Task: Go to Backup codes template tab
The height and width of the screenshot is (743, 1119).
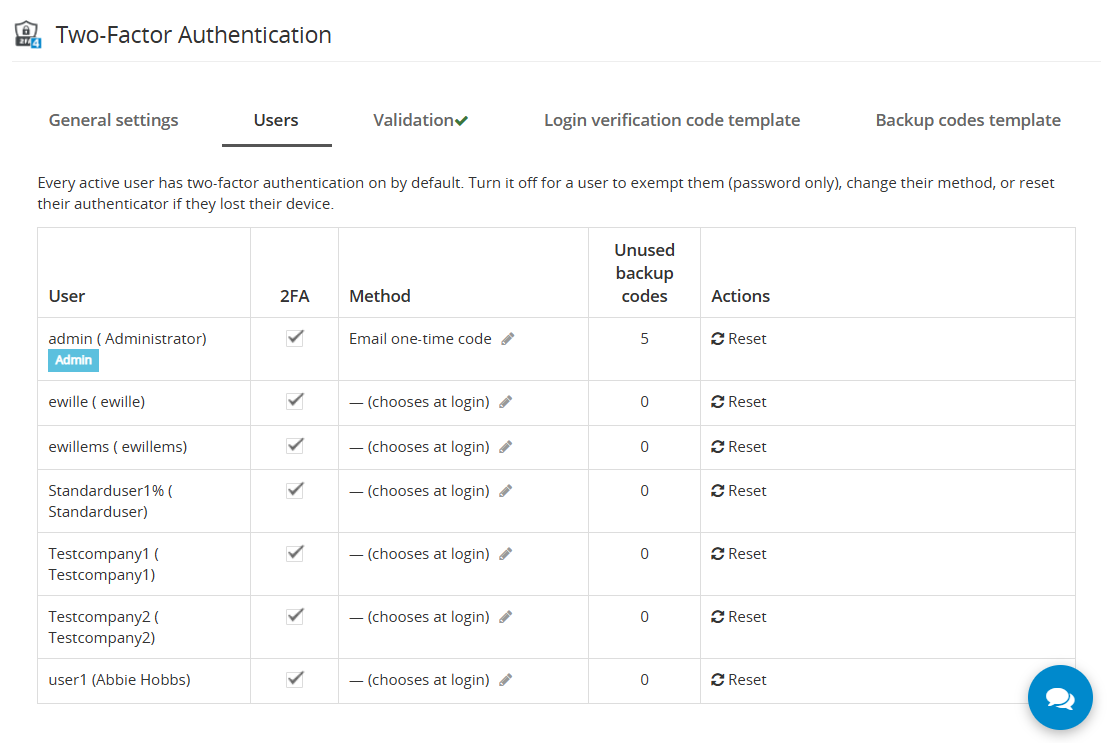Action: 968,120
